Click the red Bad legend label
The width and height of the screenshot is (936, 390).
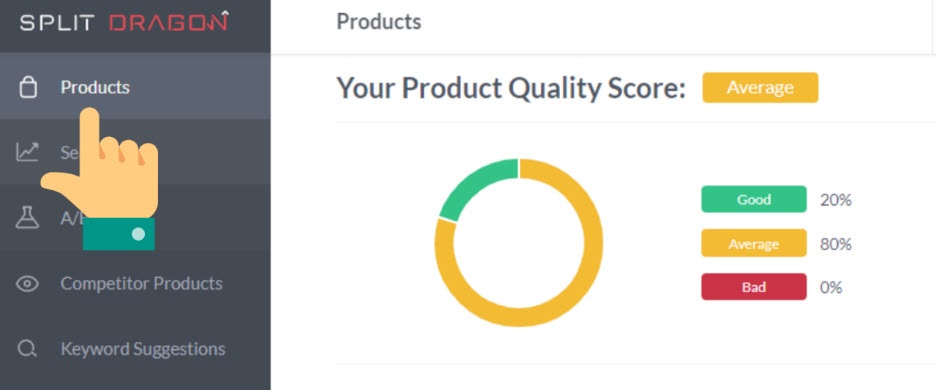[x=753, y=287]
